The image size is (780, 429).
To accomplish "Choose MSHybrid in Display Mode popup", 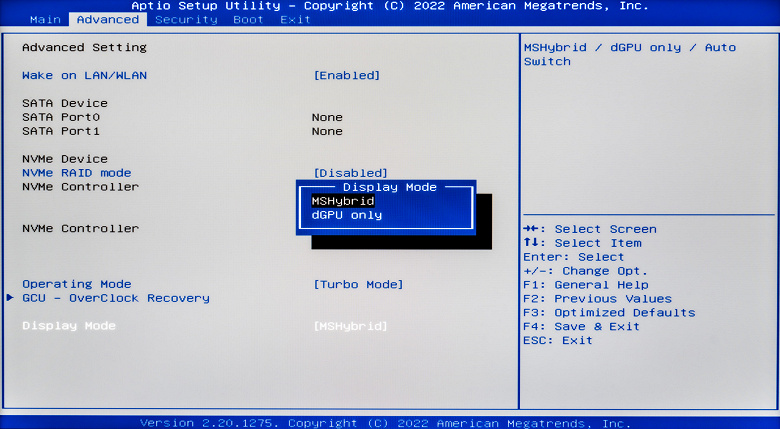I will coord(343,201).
